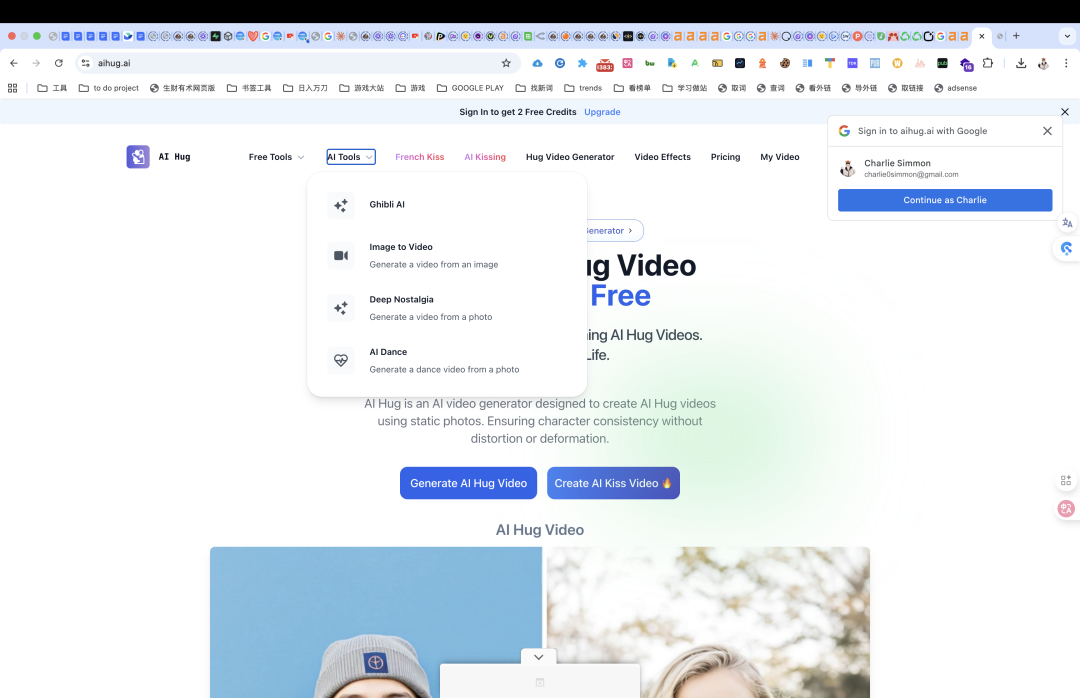Click the pink round translate icon at the right edge
This screenshot has width=1080, height=698.
tap(1066, 509)
